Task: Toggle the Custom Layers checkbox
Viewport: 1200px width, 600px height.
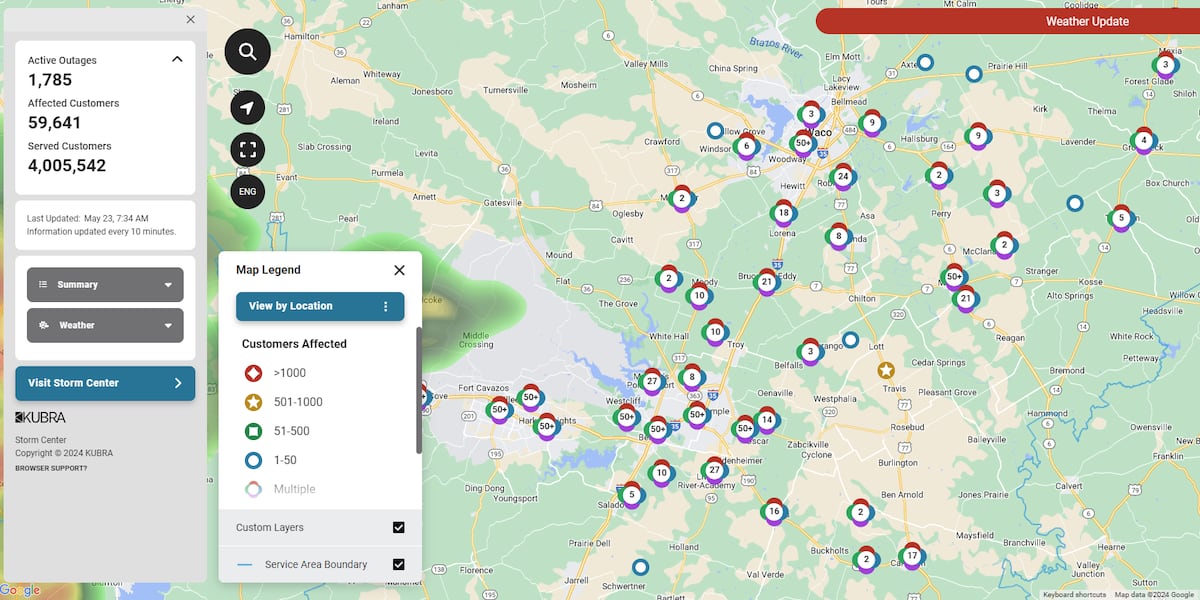Action: pos(398,527)
